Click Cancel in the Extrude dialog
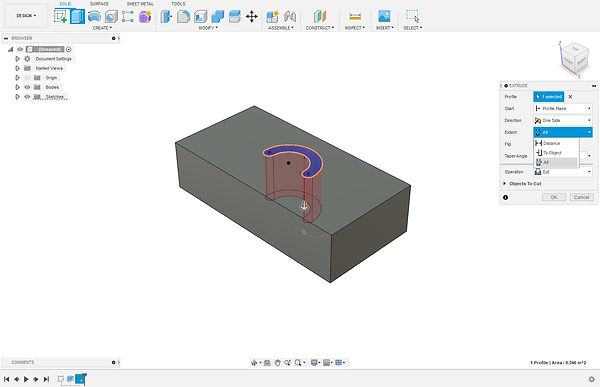The width and height of the screenshot is (600, 387). pyautogui.click(x=581, y=197)
